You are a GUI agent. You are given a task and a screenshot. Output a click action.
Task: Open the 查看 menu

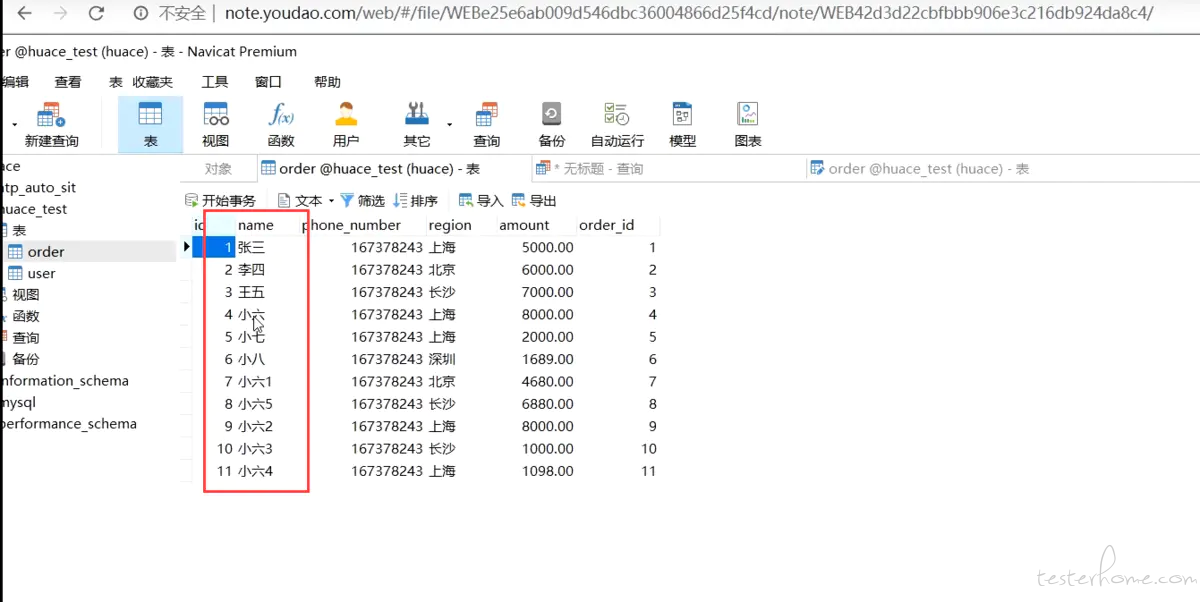click(x=68, y=82)
